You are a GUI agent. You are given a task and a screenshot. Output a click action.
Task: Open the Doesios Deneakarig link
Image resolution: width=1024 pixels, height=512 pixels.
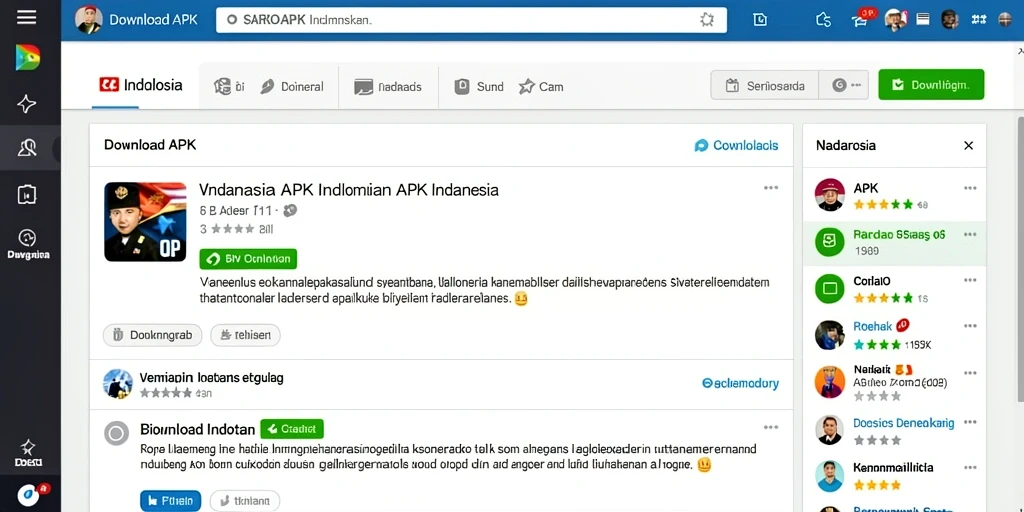click(x=904, y=423)
